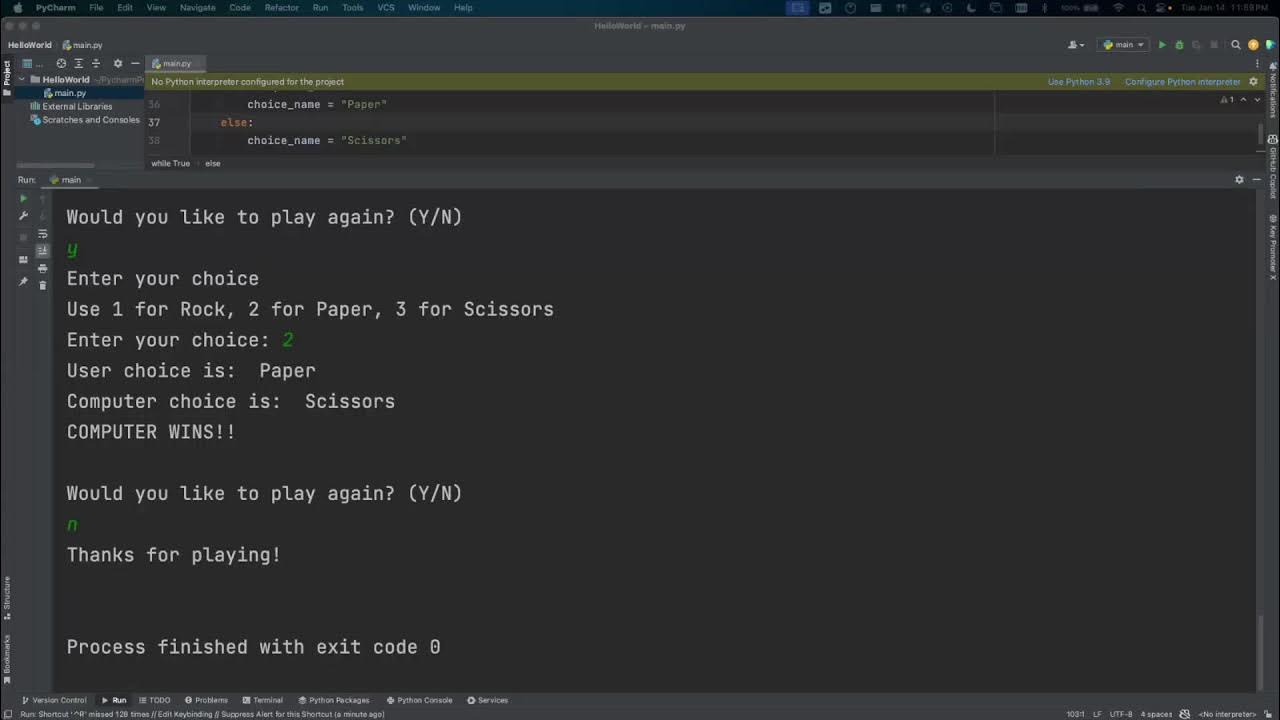Open Project panel gear options
1280x720 pixels.
[118, 63]
